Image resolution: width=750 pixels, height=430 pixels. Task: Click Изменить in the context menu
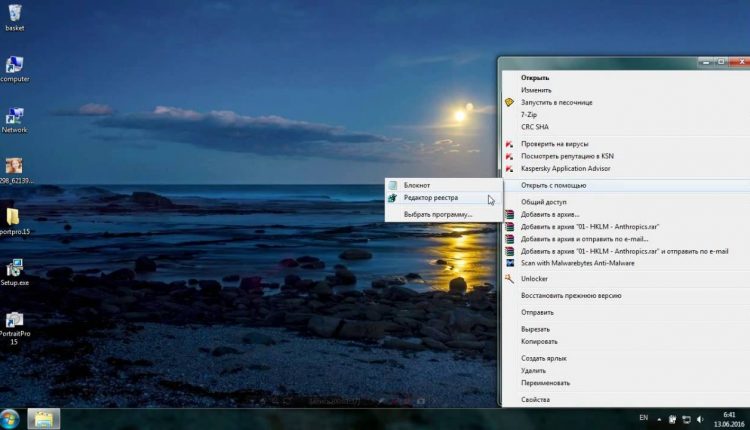click(536, 90)
